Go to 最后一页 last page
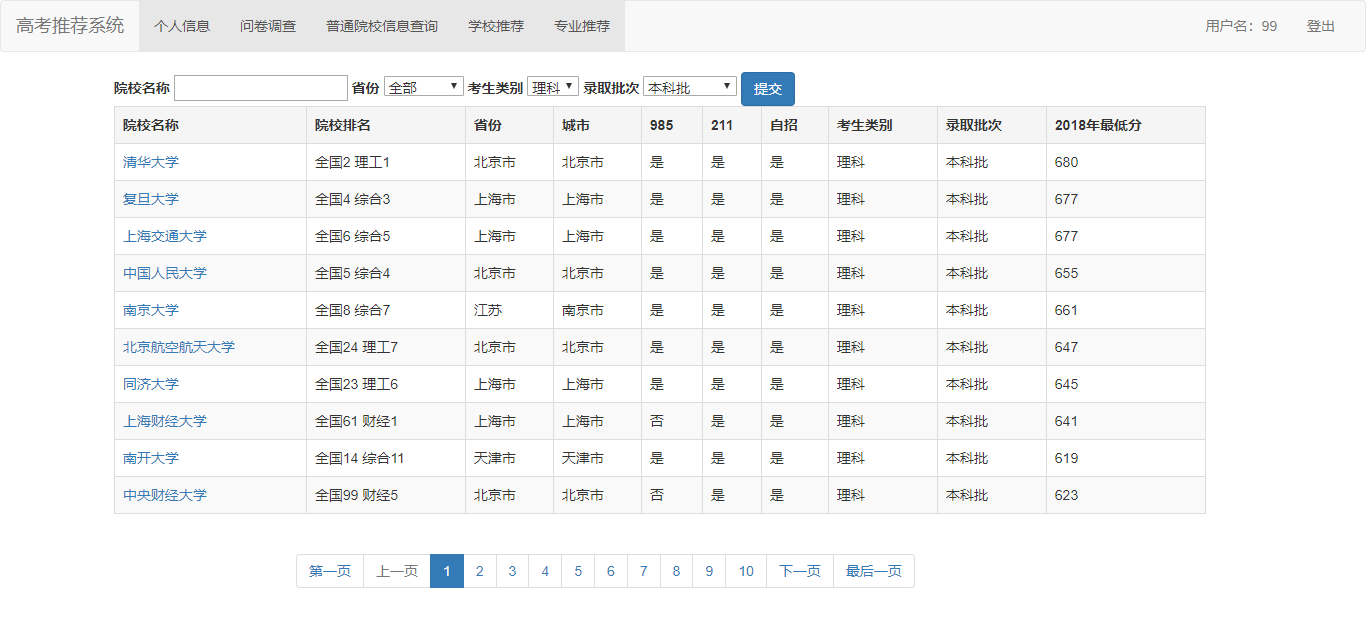Screen dimensions: 1366x624 (874, 571)
